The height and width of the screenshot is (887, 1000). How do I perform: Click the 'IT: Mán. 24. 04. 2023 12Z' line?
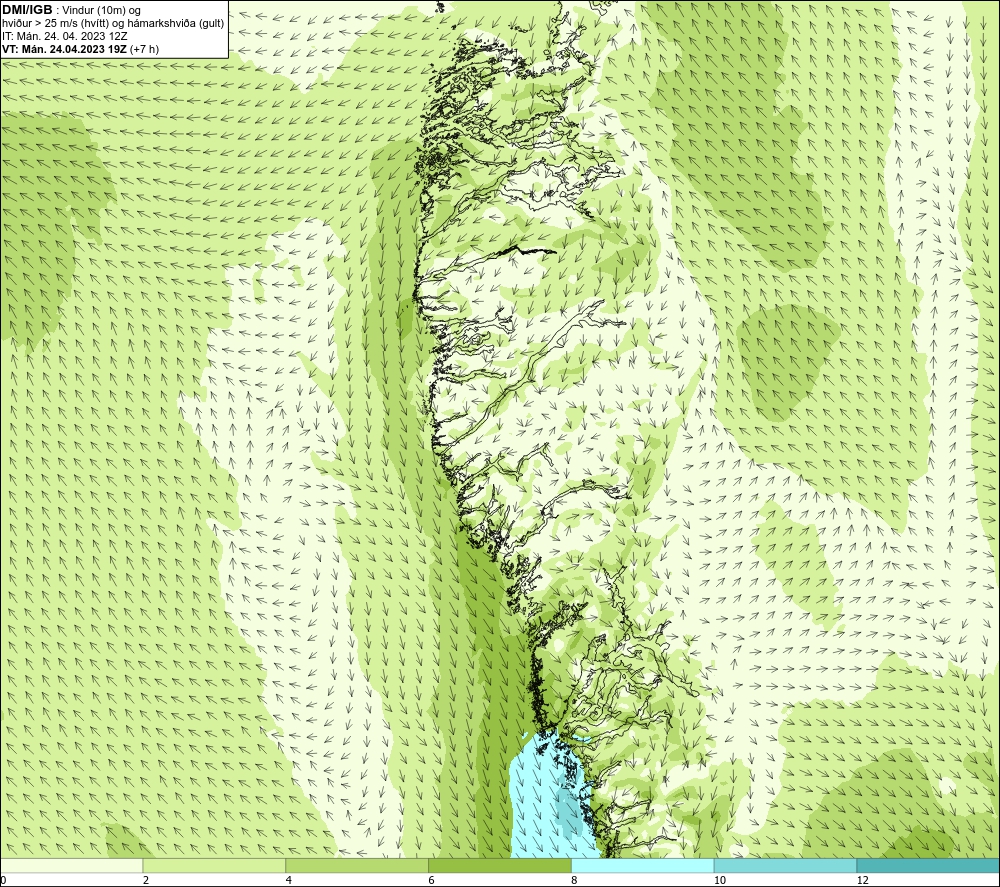click(64, 36)
